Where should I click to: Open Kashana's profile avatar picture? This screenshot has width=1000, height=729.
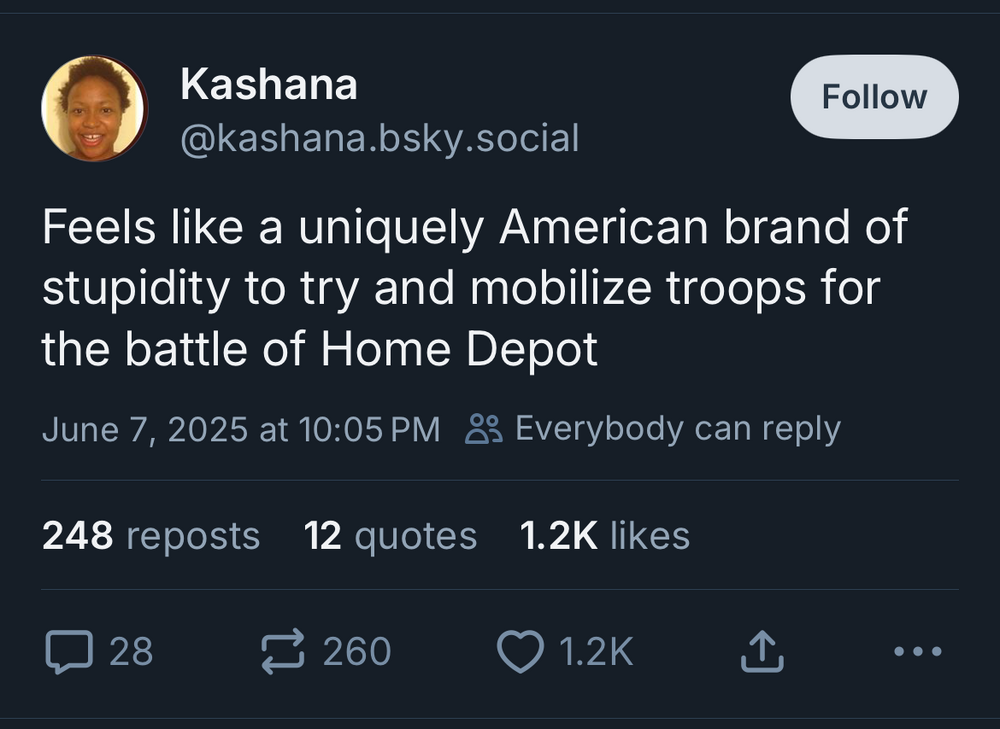pos(94,108)
